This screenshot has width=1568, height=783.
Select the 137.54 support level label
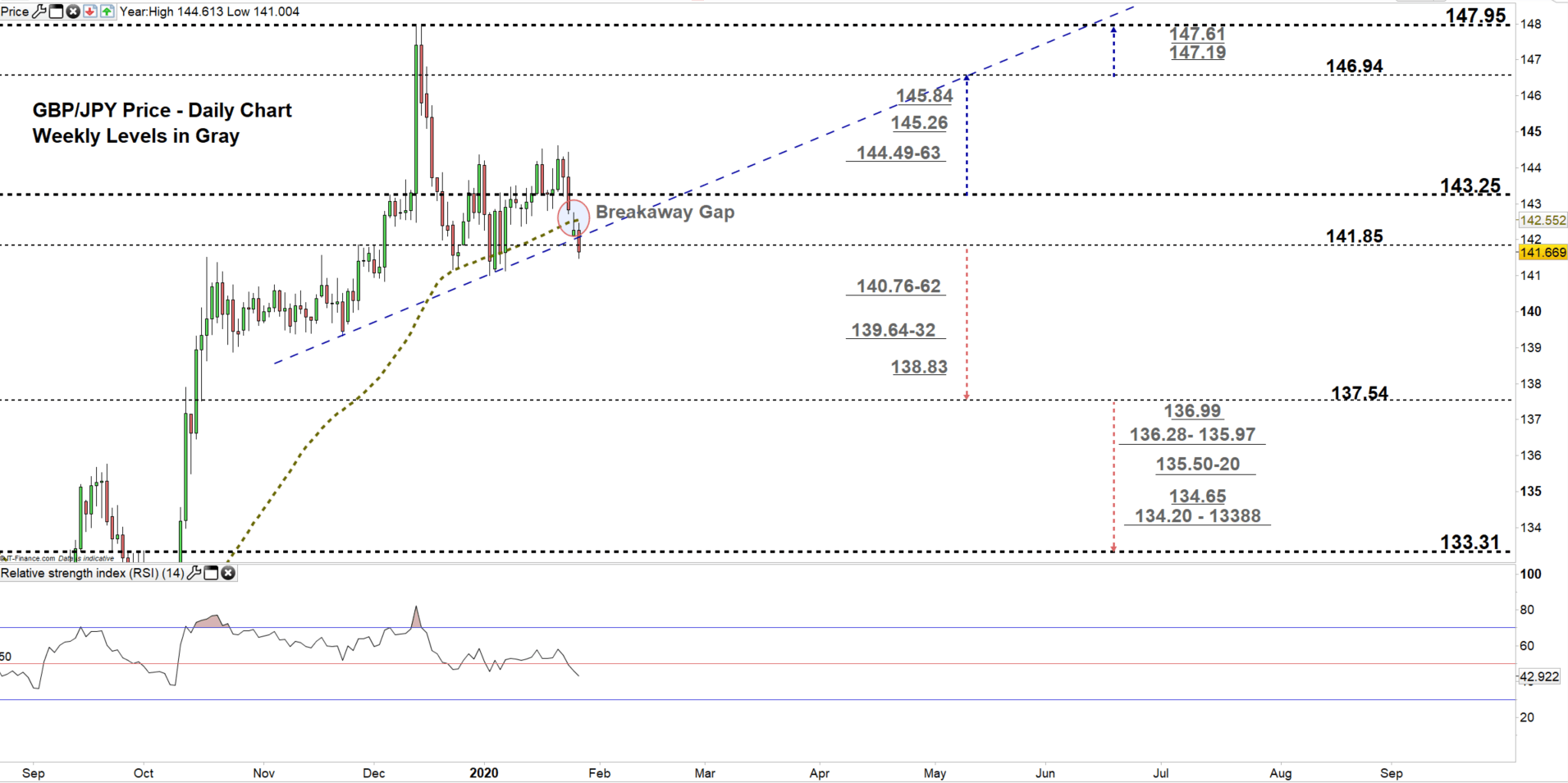pyautogui.click(x=1360, y=393)
